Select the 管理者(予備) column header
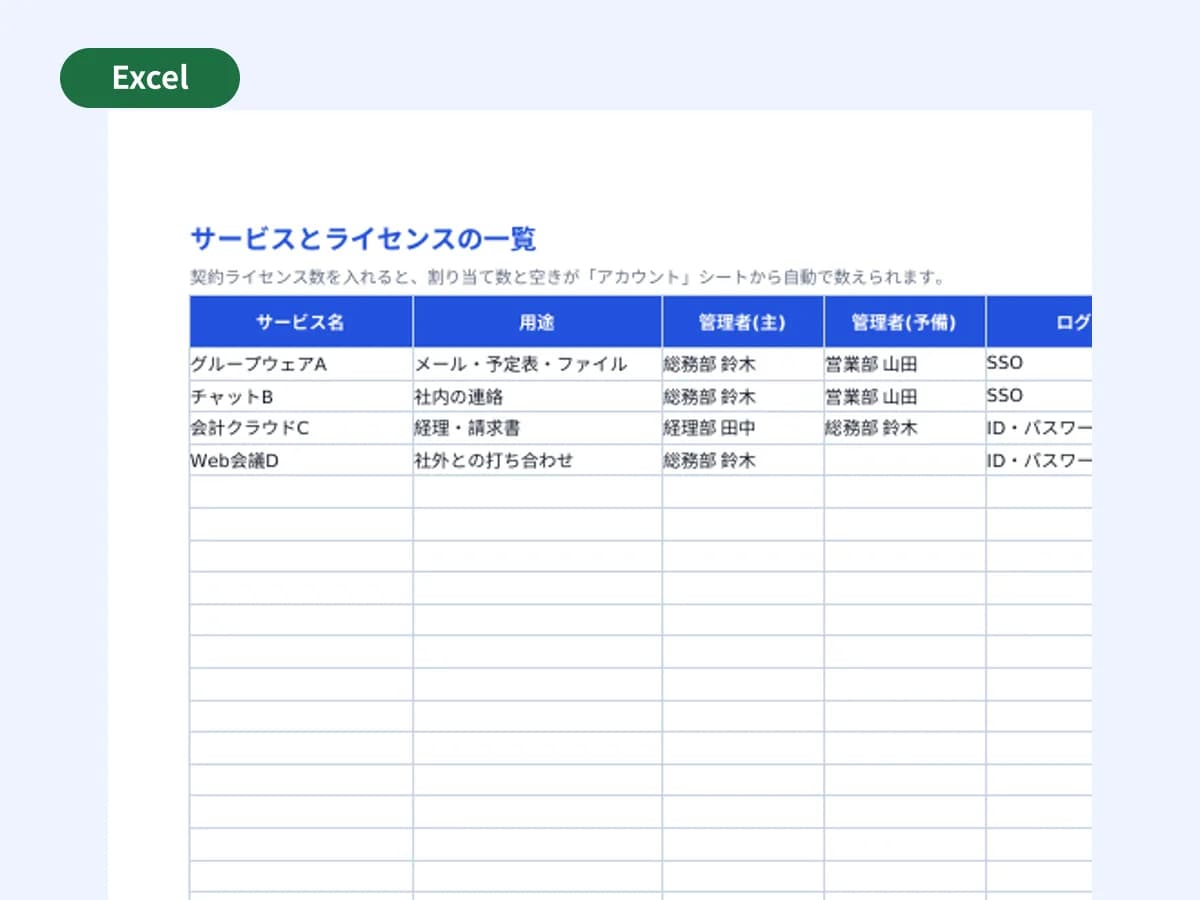 coord(905,322)
